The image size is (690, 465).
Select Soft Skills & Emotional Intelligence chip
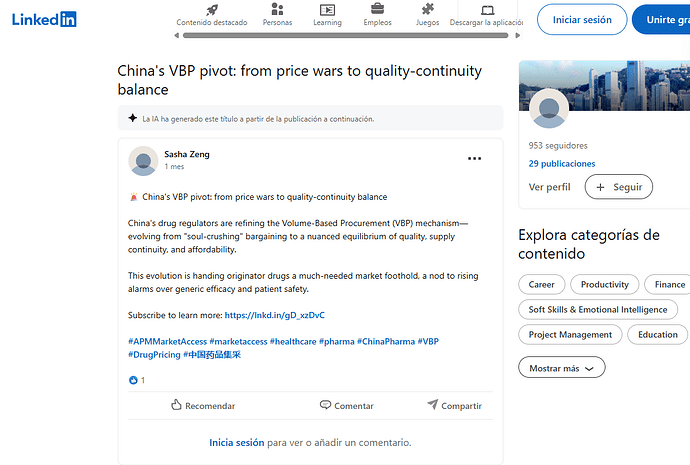(598, 310)
